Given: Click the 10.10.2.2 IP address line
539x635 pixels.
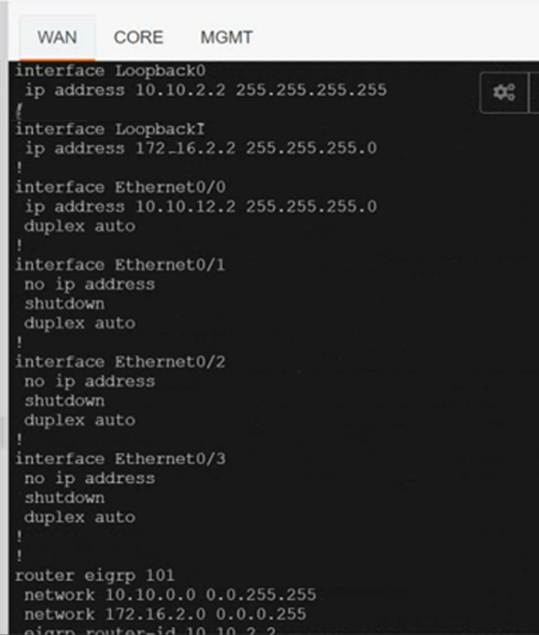Looking at the screenshot, I should 206,90.
